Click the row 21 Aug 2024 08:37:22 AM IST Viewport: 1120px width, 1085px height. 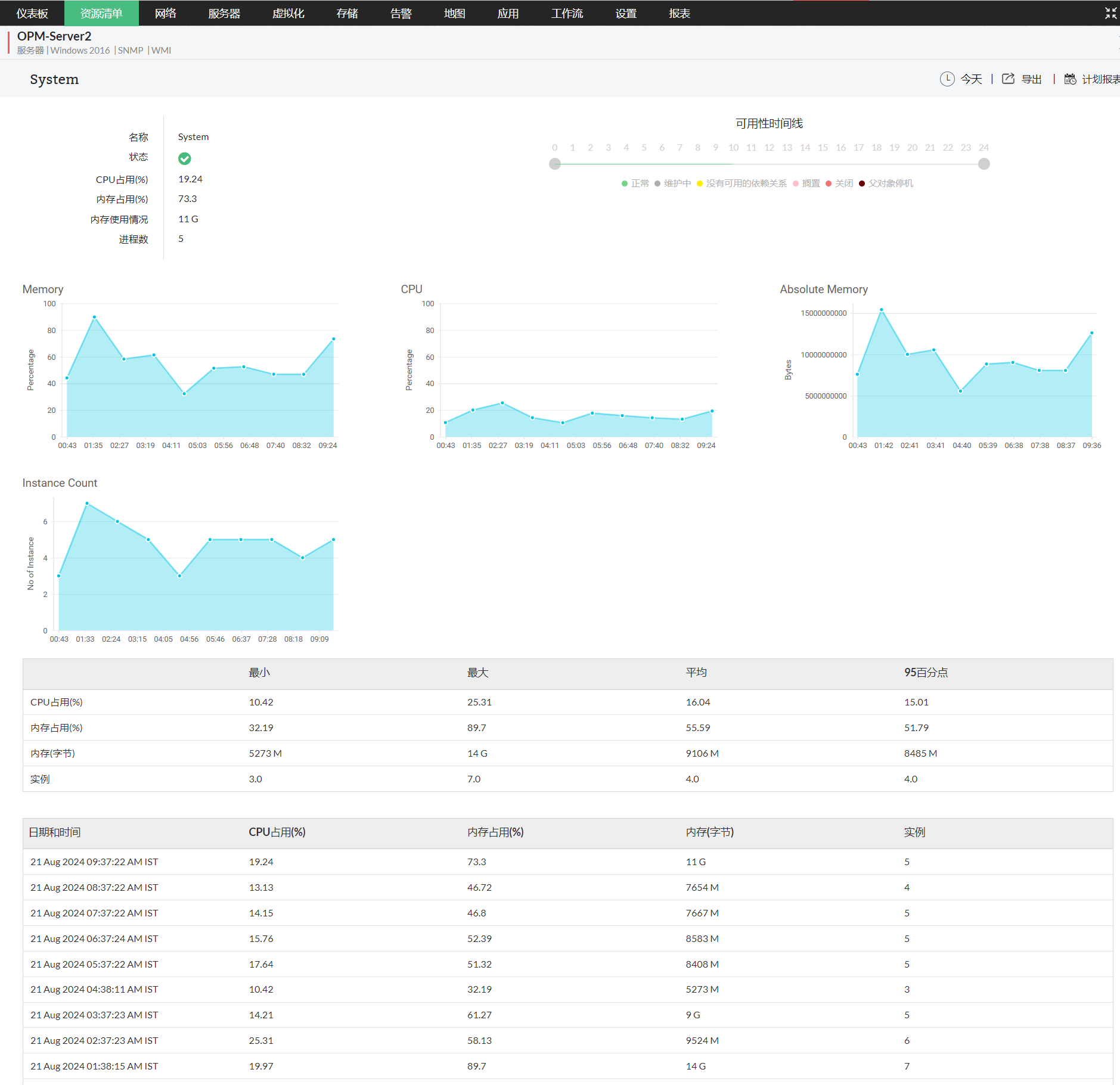(567, 887)
